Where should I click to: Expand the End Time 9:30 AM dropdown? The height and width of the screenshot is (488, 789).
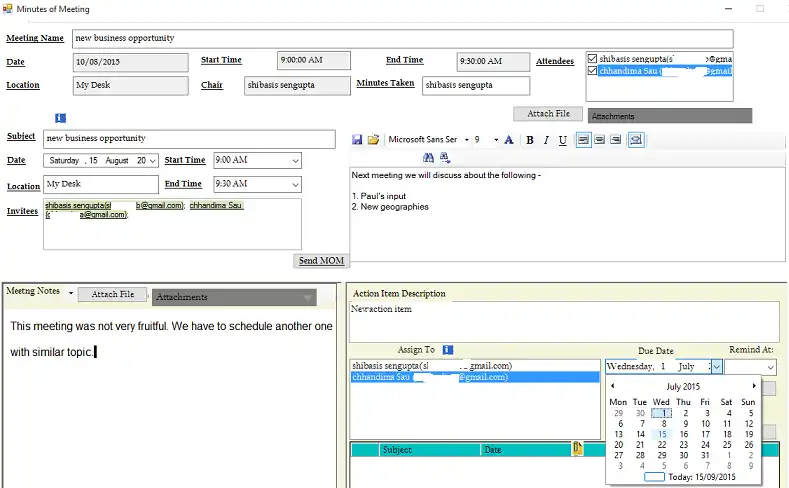pos(295,184)
